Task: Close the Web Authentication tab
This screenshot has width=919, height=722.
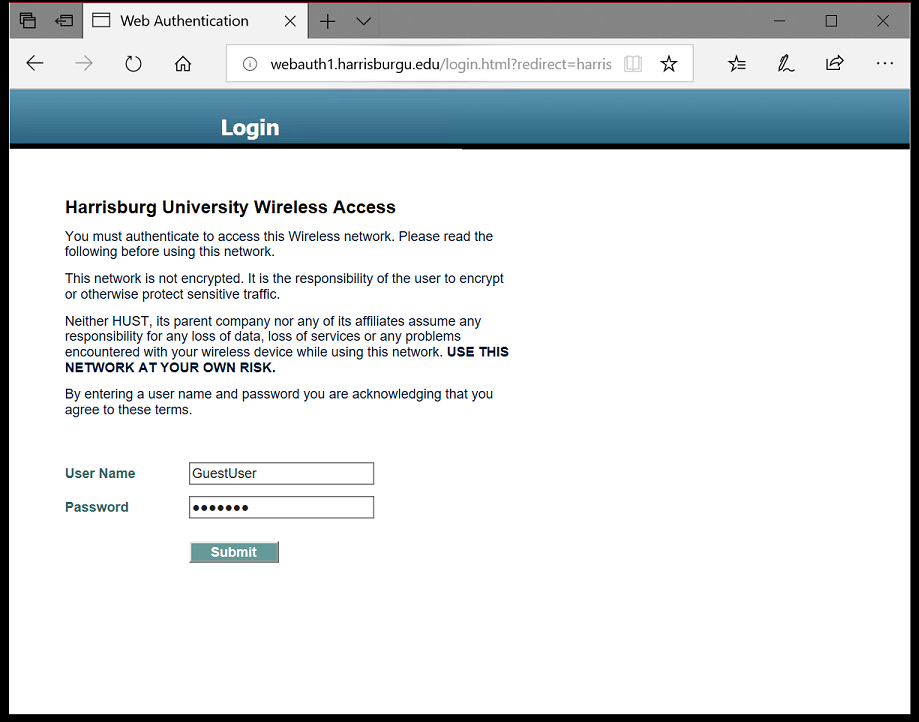Action: (290, 22)
